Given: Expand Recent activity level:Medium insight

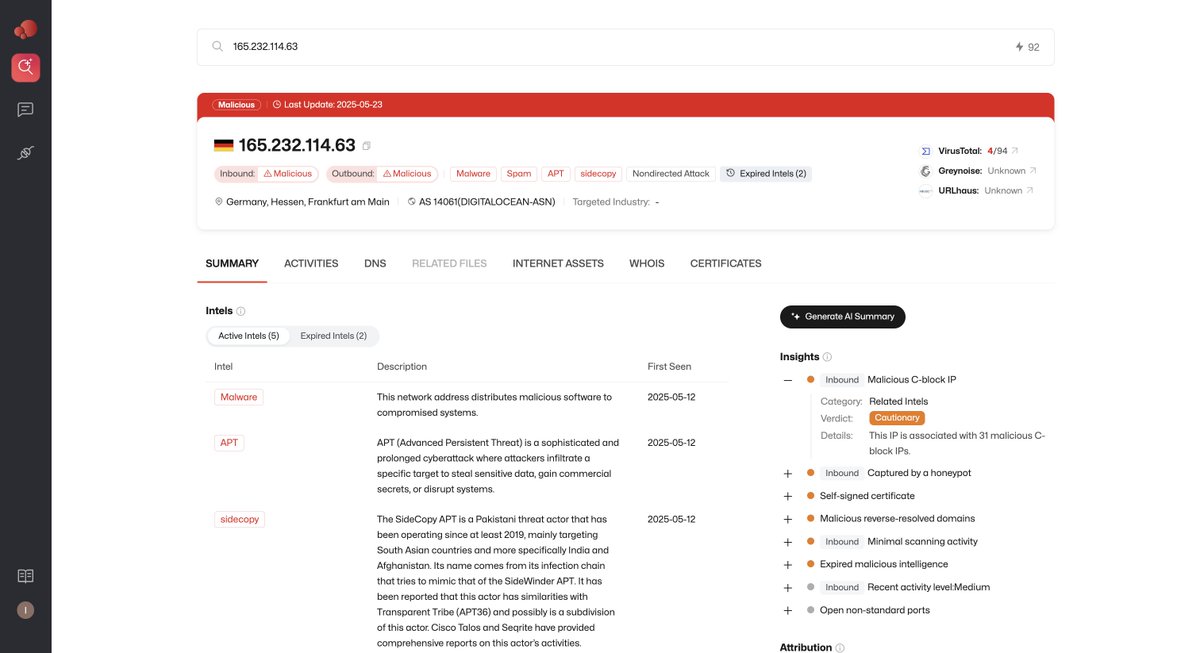Looking at the screenshot, I should pos(788,587).
